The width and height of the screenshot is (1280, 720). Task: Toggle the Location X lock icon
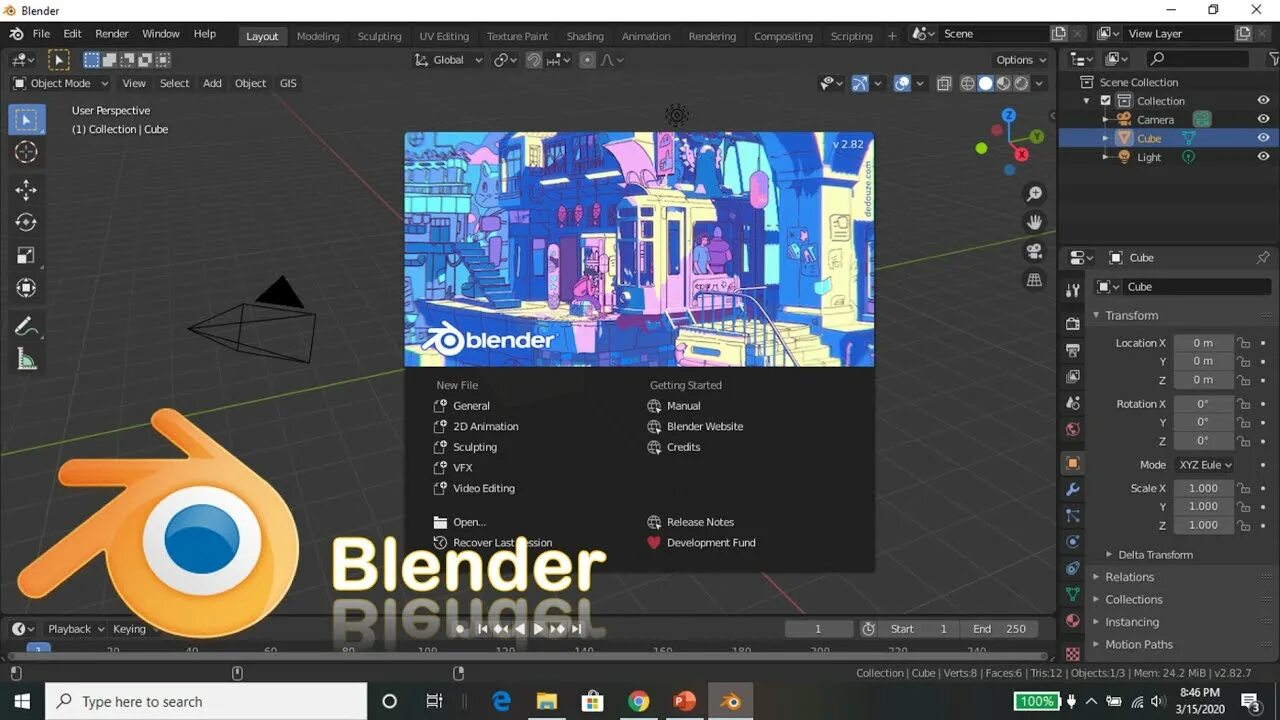(1244, 343)
